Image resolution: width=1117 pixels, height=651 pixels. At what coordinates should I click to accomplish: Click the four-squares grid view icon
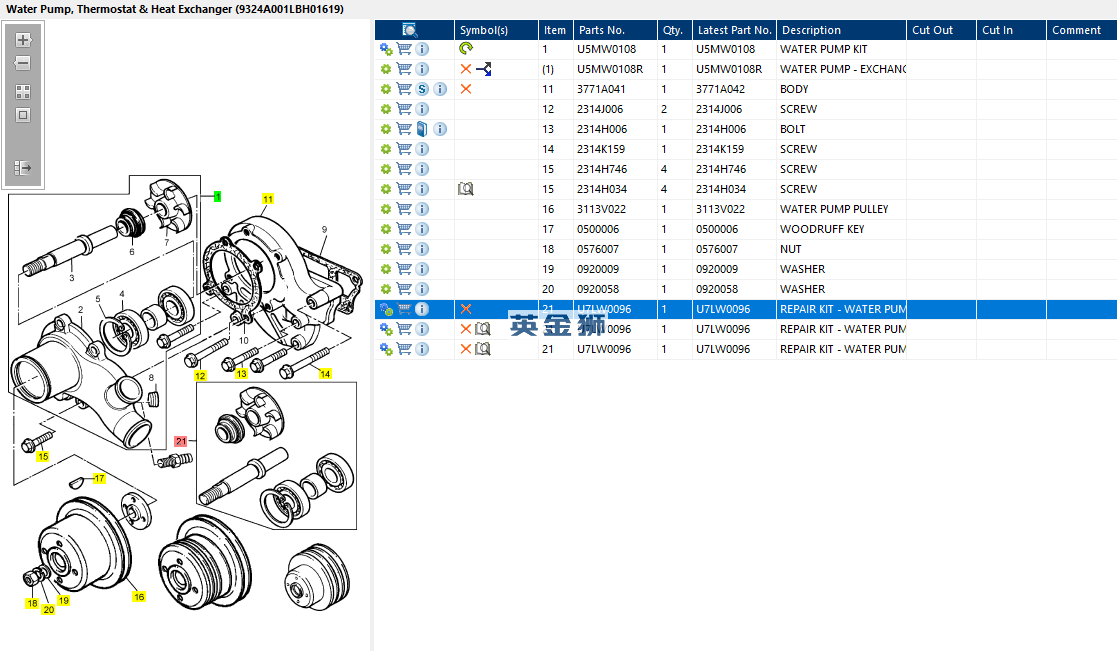pyautogui.click(x=23, y=91)
